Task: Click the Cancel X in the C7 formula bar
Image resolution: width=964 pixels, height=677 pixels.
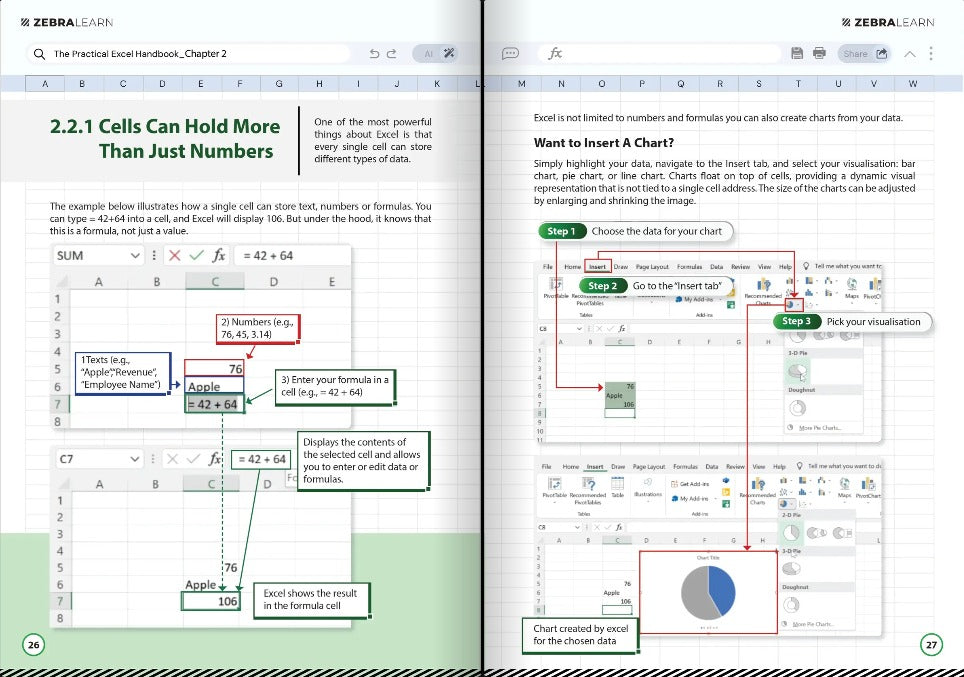Action: point(173,459)
